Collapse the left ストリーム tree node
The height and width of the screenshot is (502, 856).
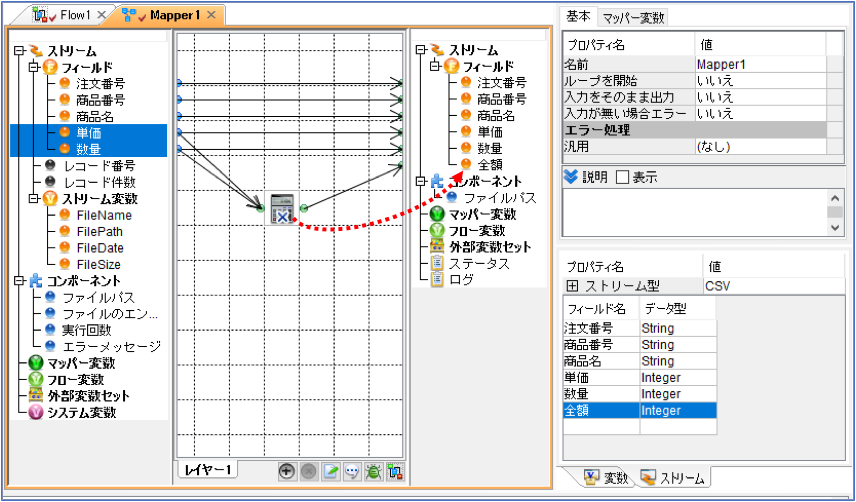pos(20,51)
